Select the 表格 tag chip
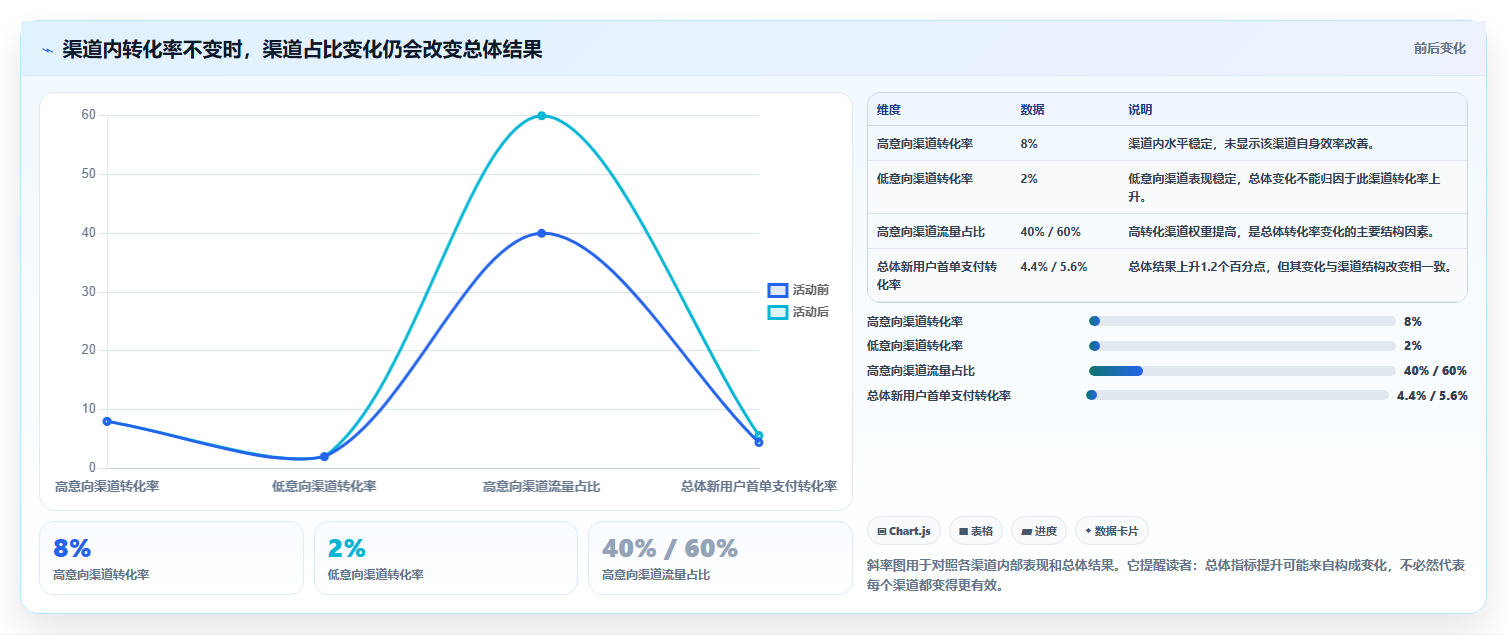This screenshot has height=635, width=1507. coord(976,531)
